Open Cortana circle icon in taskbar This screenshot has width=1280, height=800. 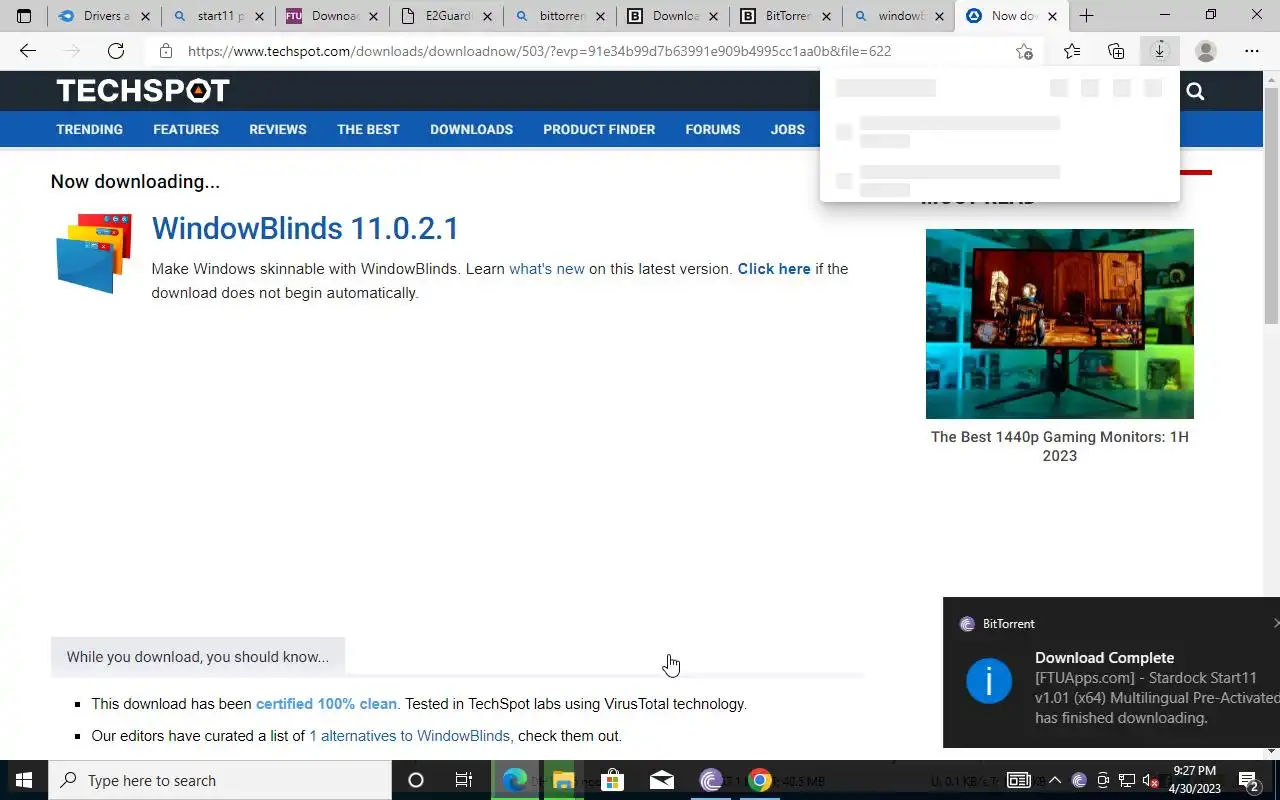416,780
